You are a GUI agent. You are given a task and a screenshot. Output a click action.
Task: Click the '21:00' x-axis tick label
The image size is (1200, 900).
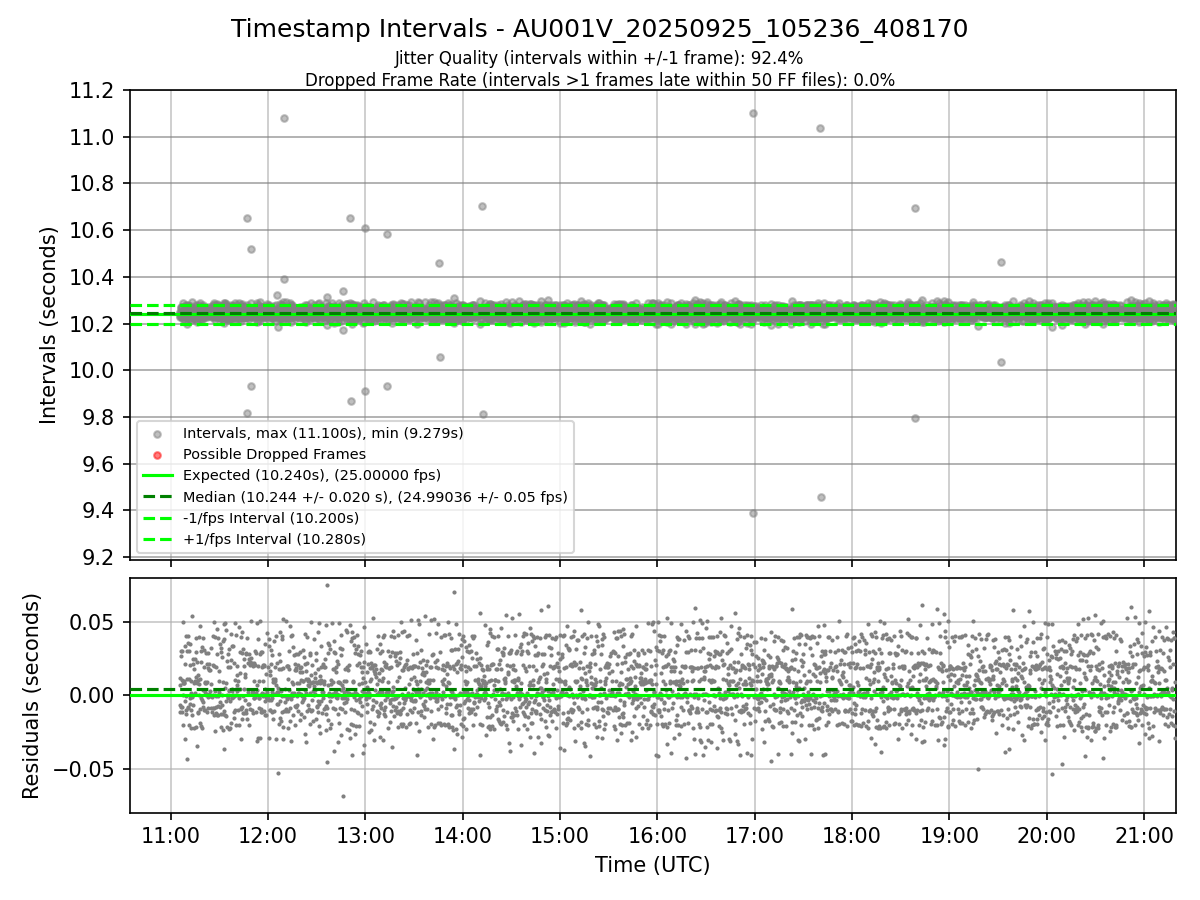(1143, 834)
